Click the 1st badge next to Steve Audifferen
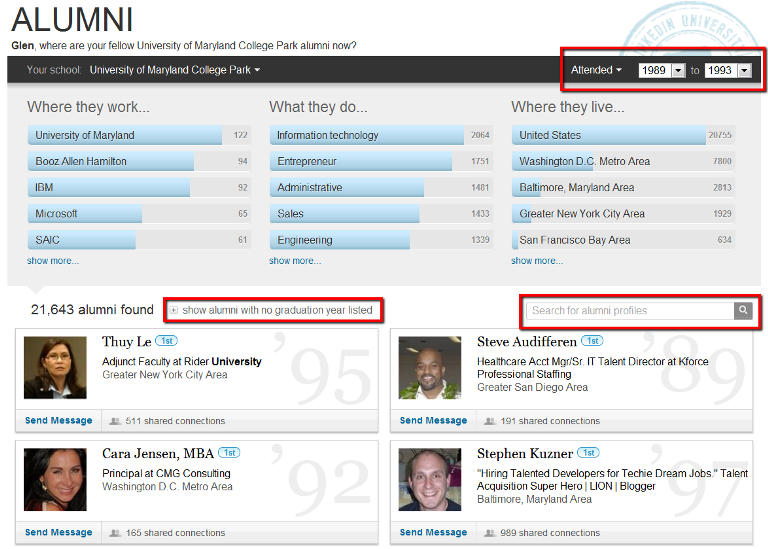768x549 pixels. click(x=592, y=341)
